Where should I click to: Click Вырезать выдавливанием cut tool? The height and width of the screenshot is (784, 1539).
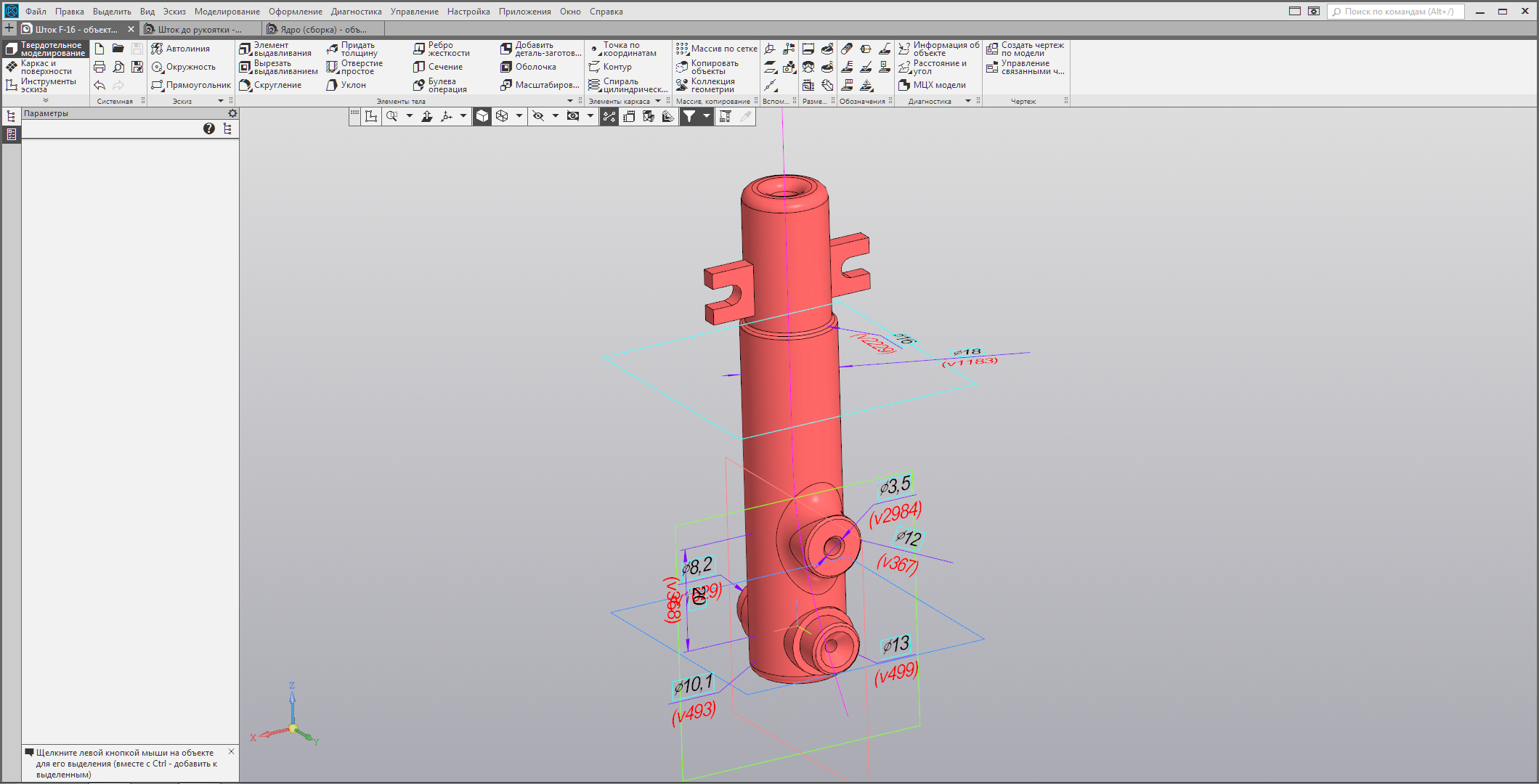[279, 67]
